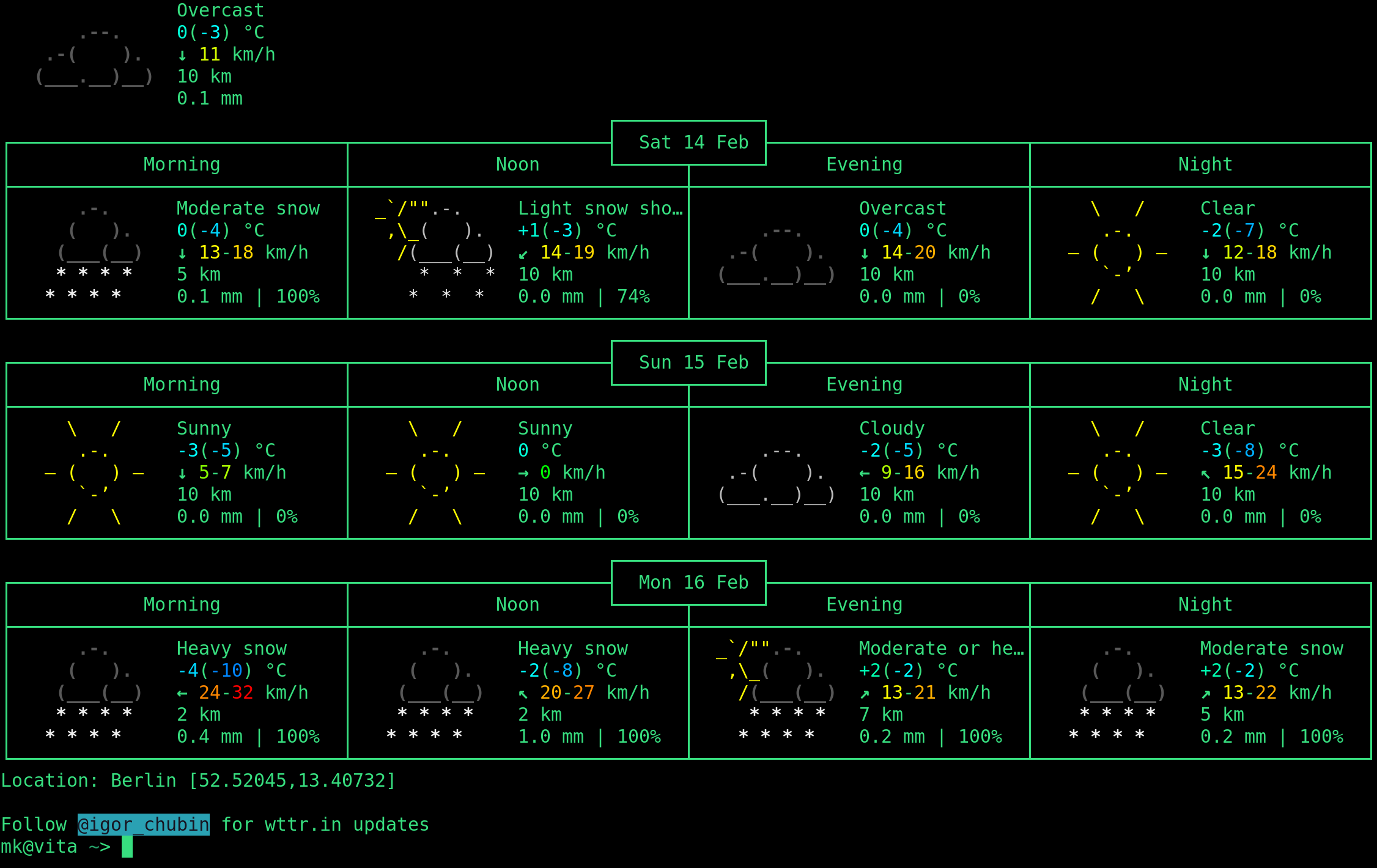Image resolution: width=1377 pixels, height=868 pixels.
Task: Click Saturday's Evening column header
Action: click(x=864, y=164)
